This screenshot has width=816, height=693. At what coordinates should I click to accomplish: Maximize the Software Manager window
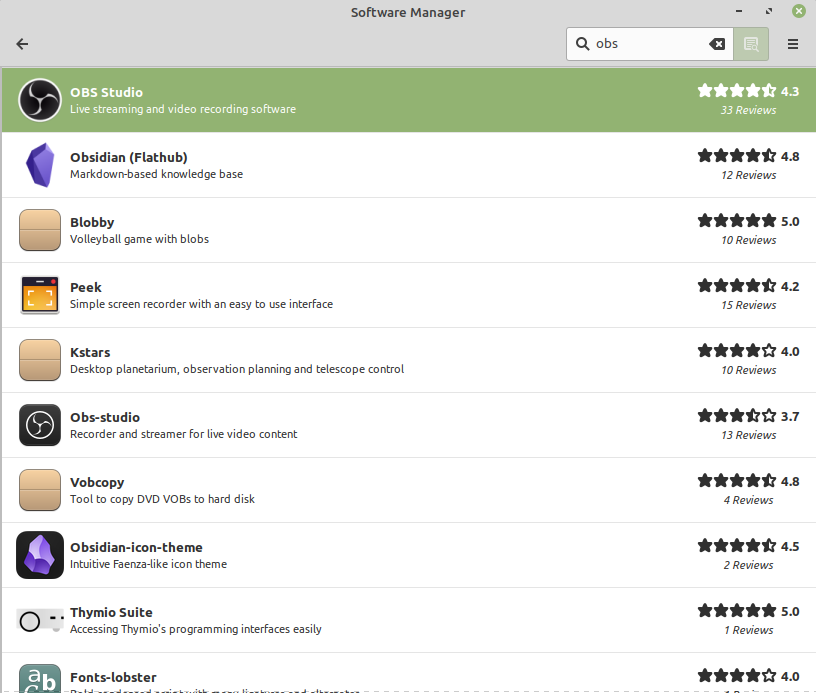(x=769, y=11)
